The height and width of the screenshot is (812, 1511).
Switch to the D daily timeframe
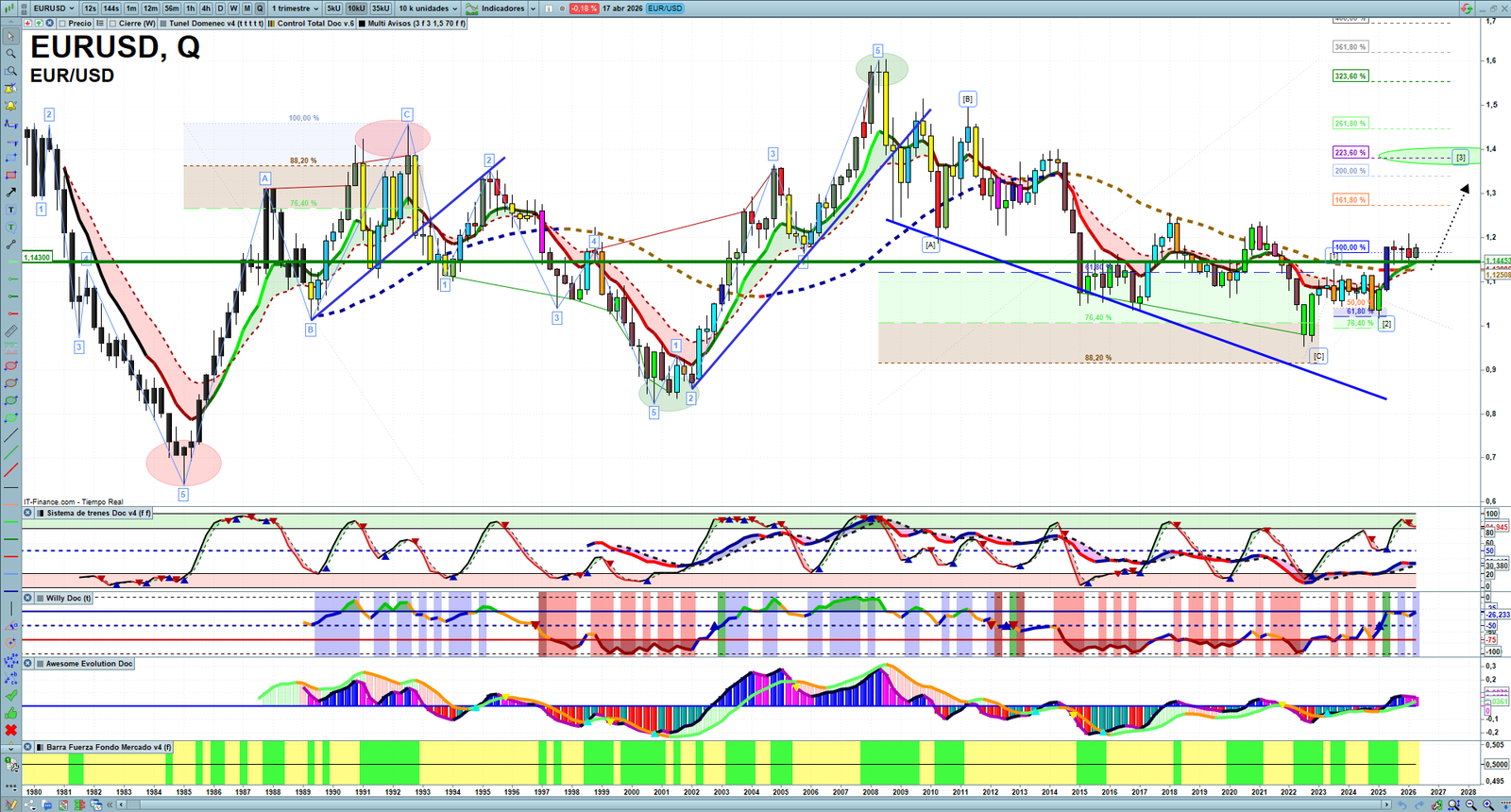point(220,8)
